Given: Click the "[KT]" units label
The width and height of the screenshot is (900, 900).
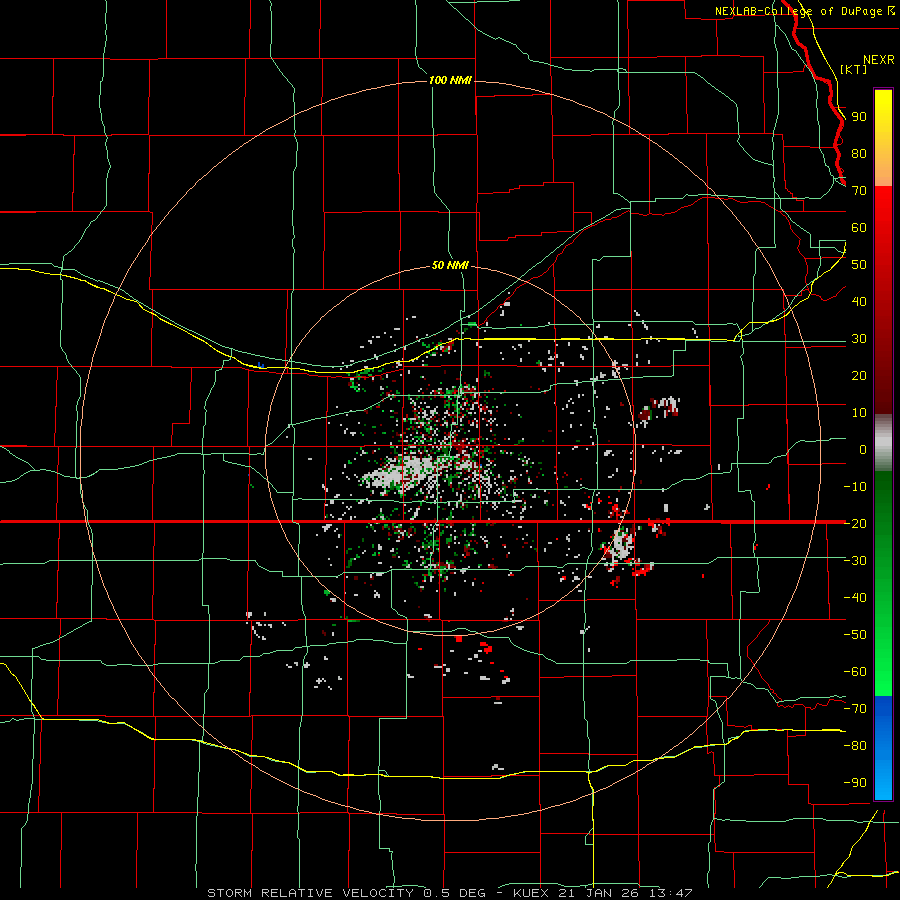Looking at the screenshot, I should pos(853,69).
